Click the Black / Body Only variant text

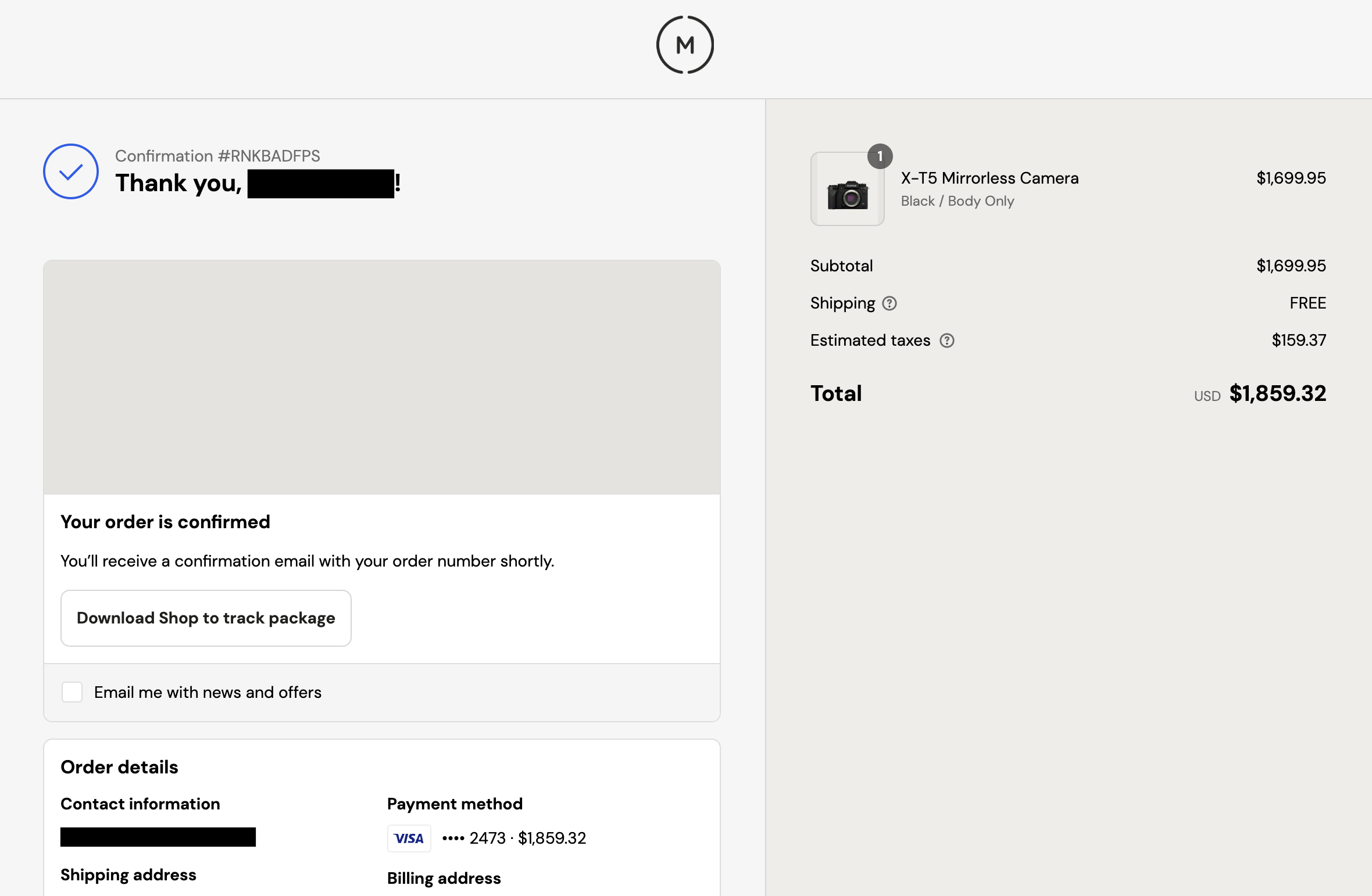pyautogui.click(x=957, y=201)
